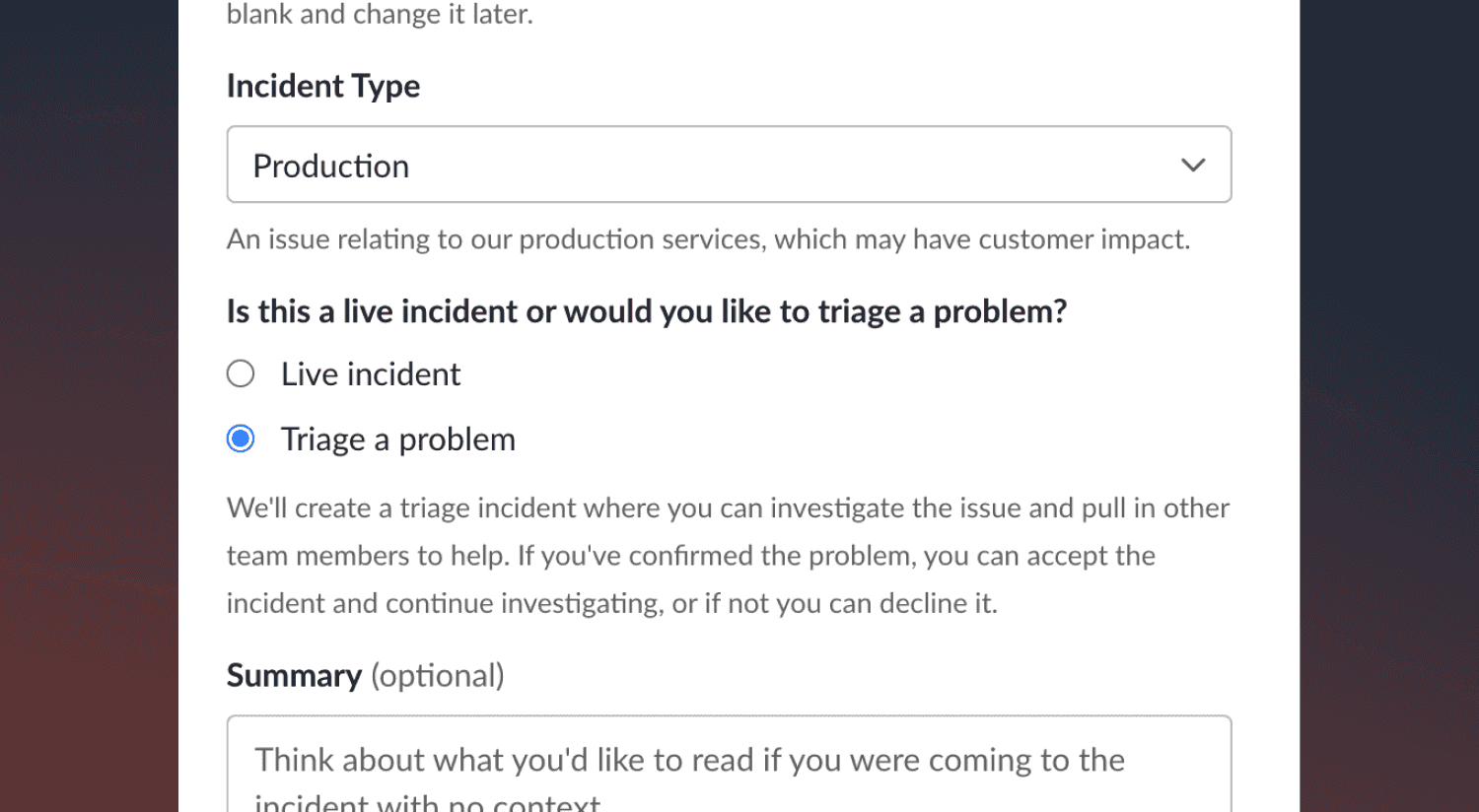Select the Live incident radio button
Image resolution: width=1479 pixels, height=812 pixels.
tap(241, 374)
